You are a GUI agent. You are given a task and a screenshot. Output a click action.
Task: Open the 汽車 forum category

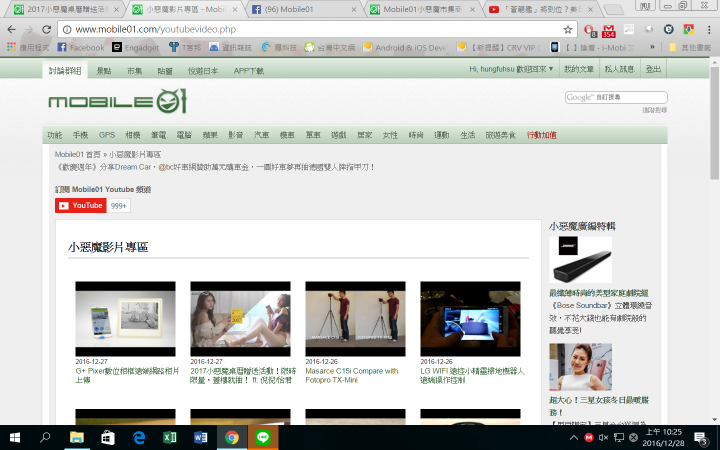261,135
